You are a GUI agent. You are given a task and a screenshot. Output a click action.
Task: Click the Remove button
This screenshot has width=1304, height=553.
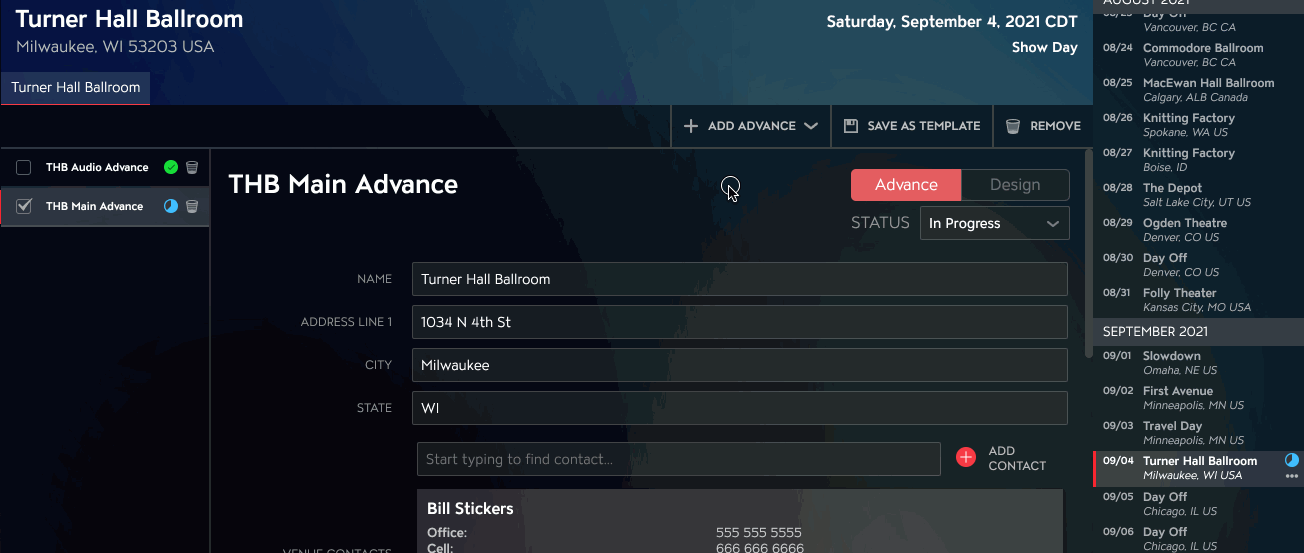(1043, 126)
